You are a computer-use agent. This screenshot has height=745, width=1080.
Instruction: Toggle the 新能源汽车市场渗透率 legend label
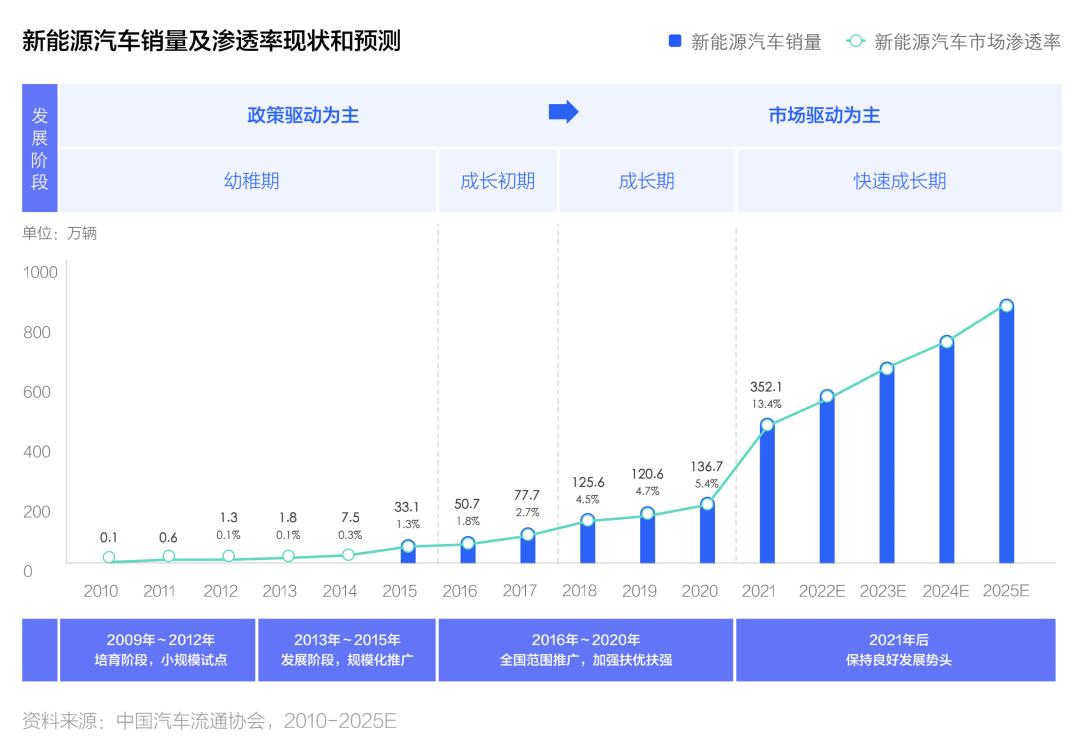coord(967,42)
